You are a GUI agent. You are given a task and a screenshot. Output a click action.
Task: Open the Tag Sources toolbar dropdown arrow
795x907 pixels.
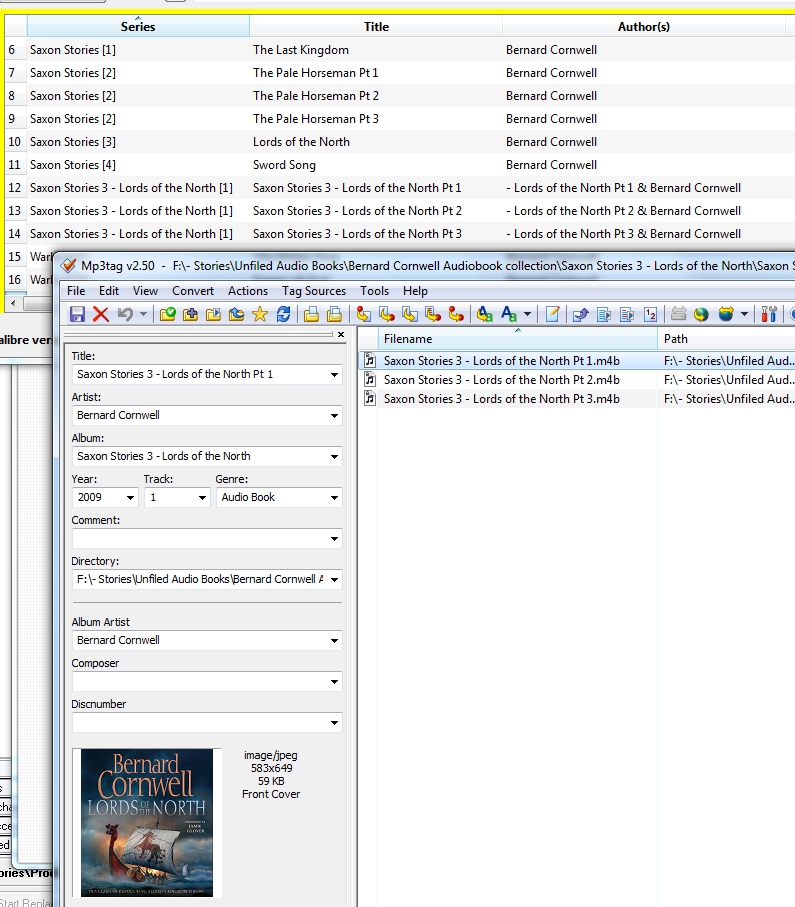(x=744, y=314)
